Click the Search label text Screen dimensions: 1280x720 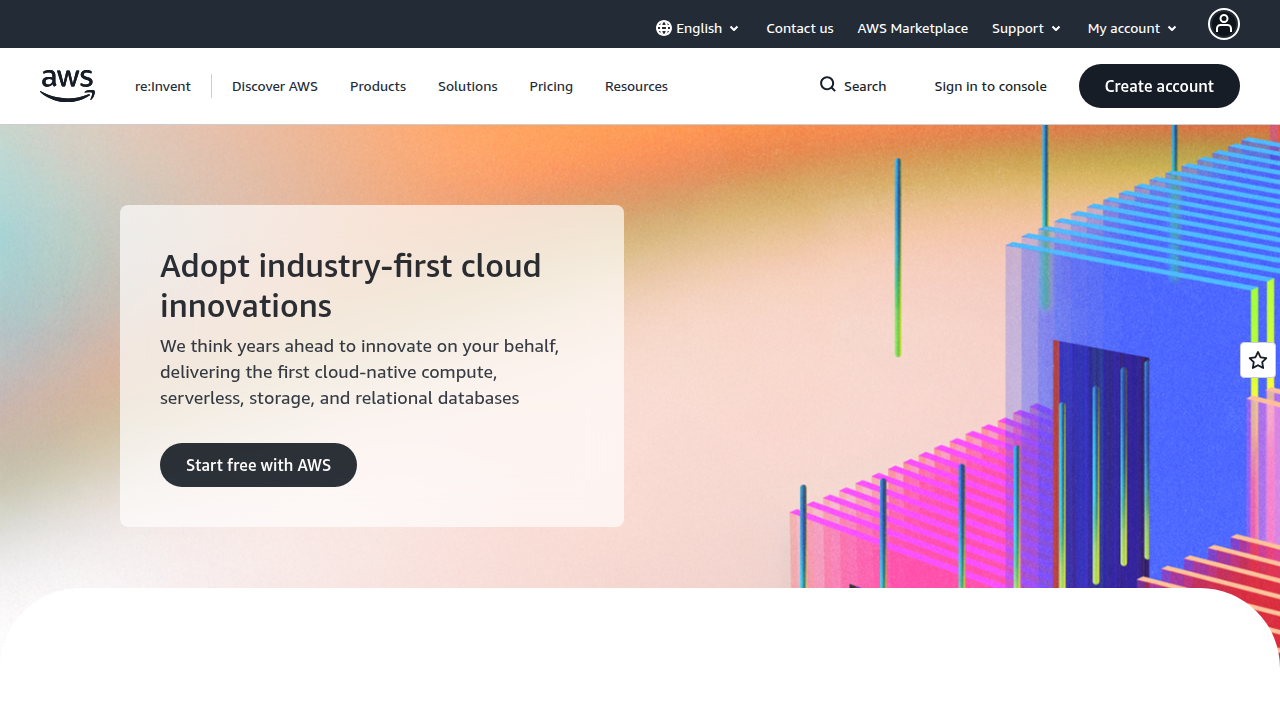pos(865,86)
